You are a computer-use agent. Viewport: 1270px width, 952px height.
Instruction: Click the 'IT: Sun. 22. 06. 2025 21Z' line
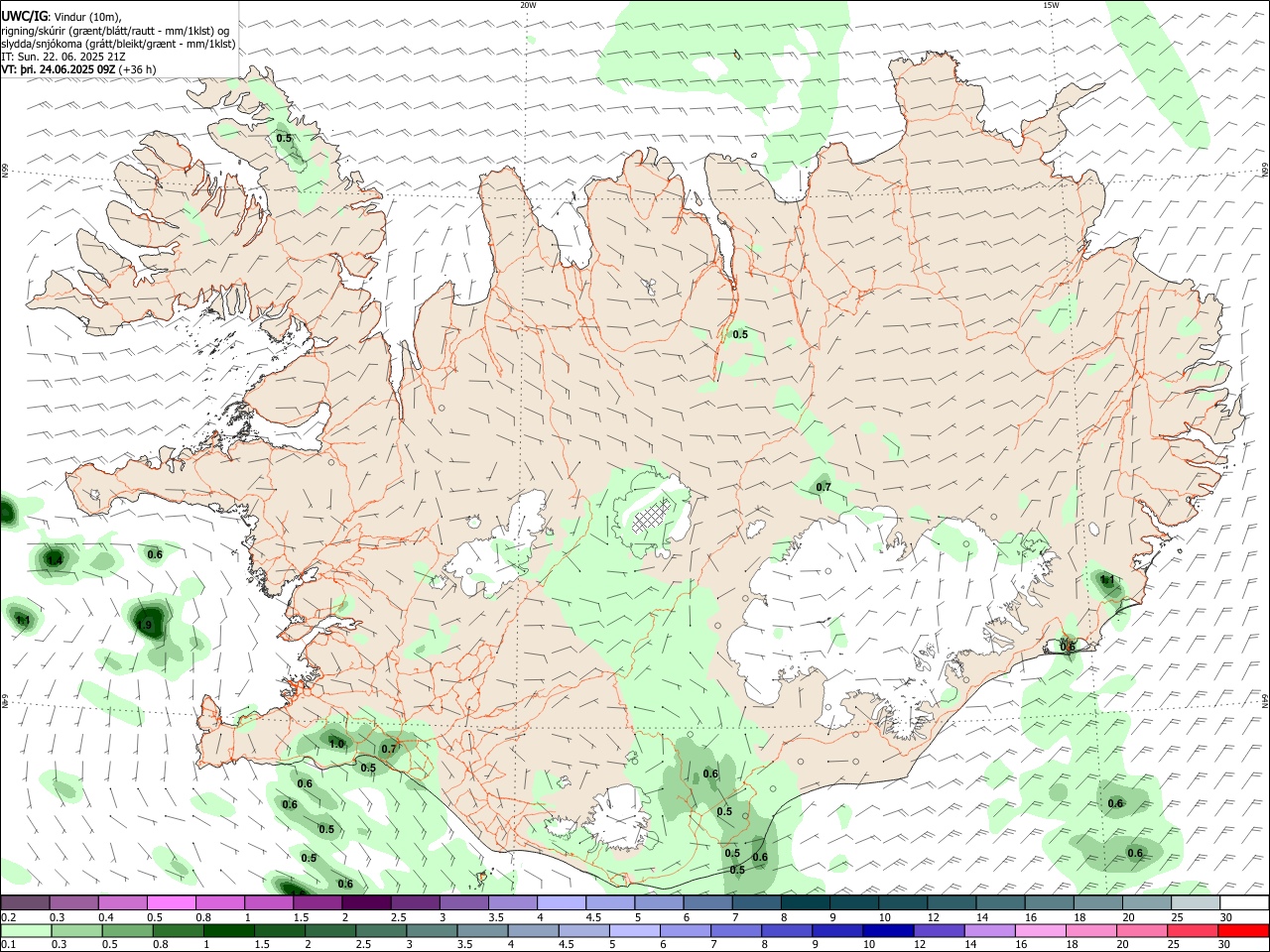point(63,57)
